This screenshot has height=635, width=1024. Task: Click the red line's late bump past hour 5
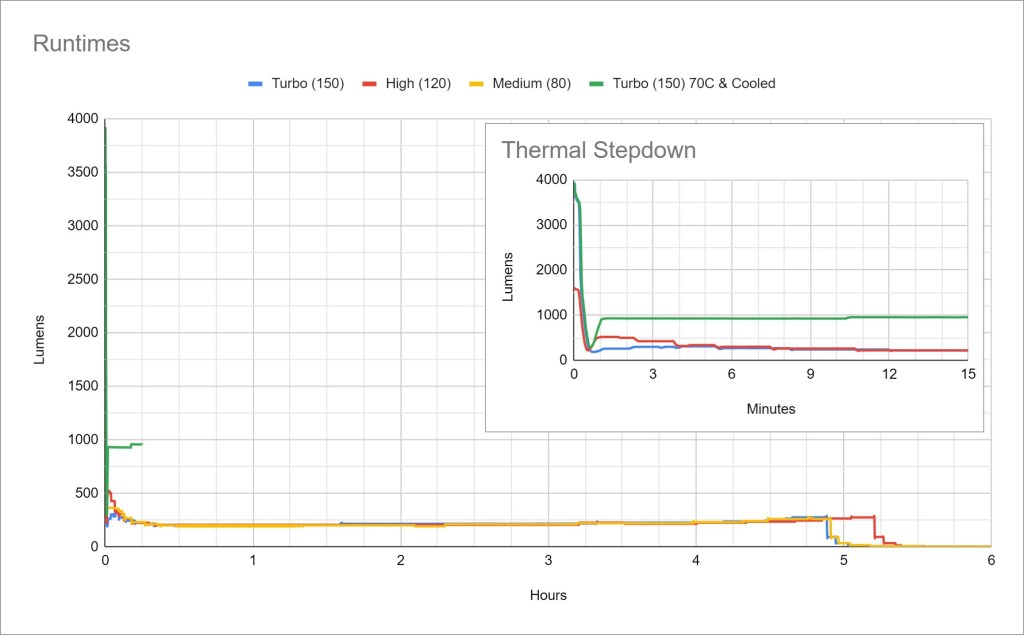tap(860, 517)
